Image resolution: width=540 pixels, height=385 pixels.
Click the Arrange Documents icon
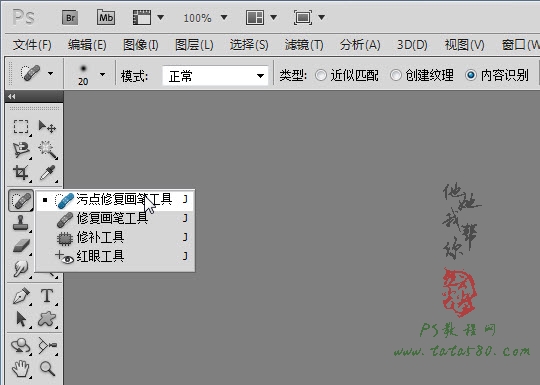tap(255, 17)
